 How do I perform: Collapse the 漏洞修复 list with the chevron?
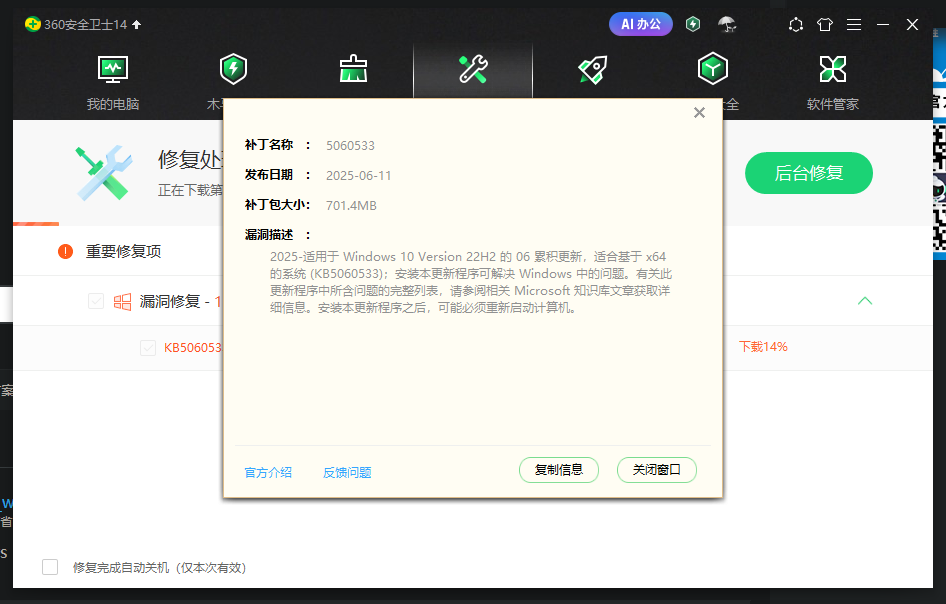[x=864, y=301]
